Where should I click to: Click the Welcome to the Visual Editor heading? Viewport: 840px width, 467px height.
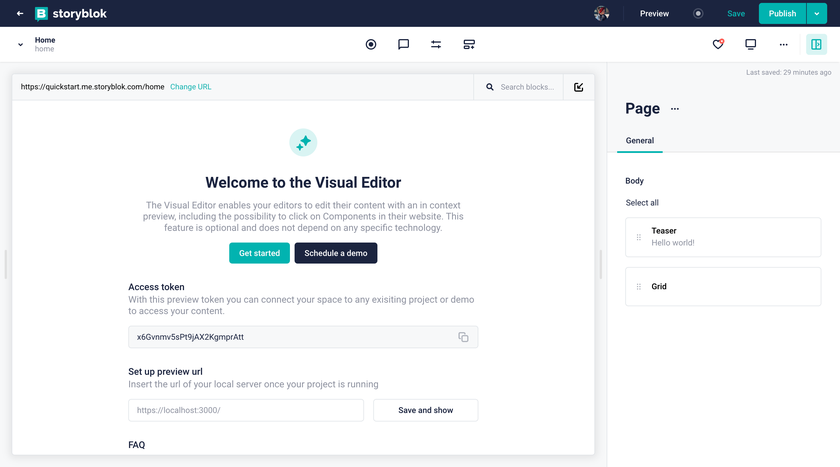[303, 182]
